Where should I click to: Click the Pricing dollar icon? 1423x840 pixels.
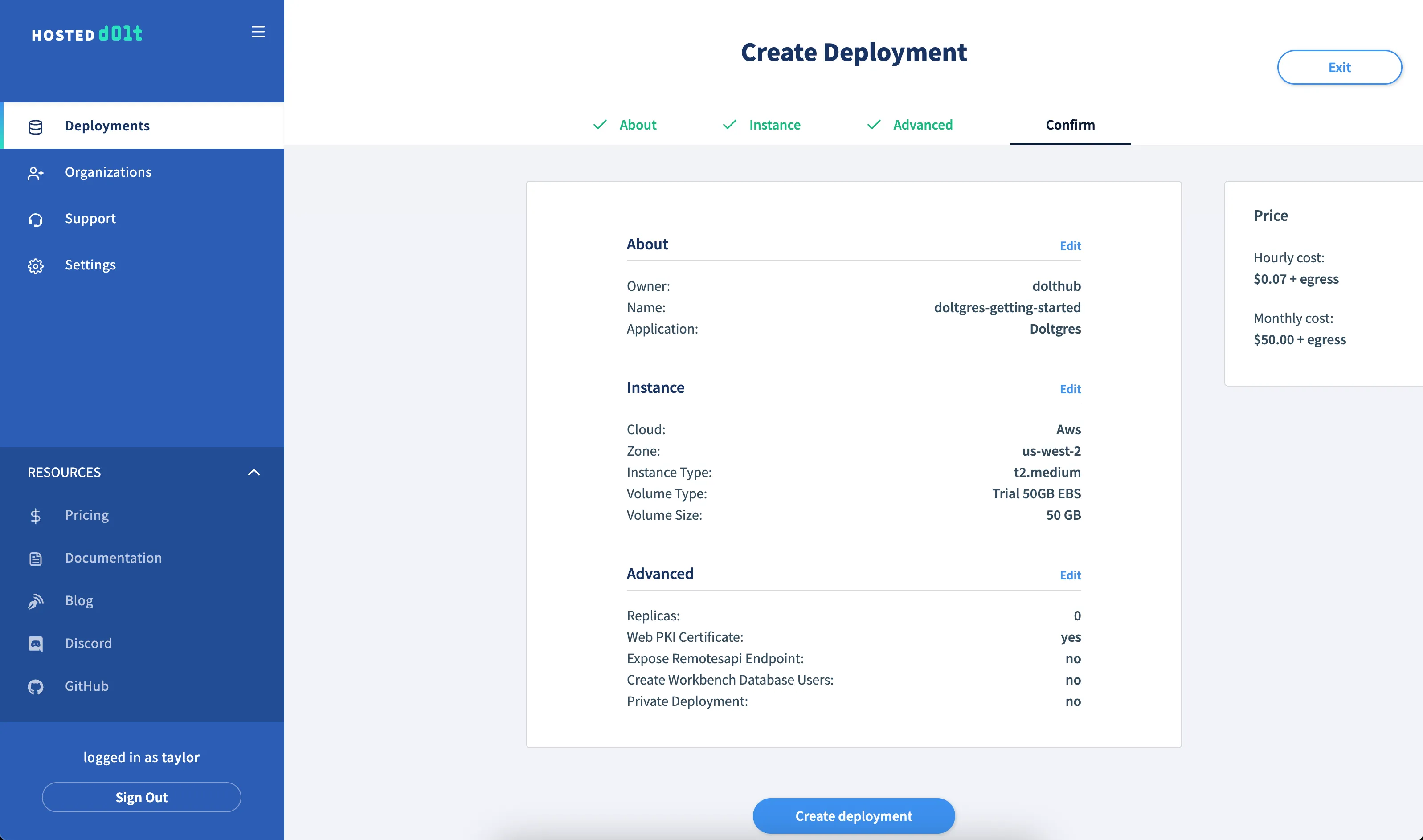pyautogui.click(x=36, y=516)
